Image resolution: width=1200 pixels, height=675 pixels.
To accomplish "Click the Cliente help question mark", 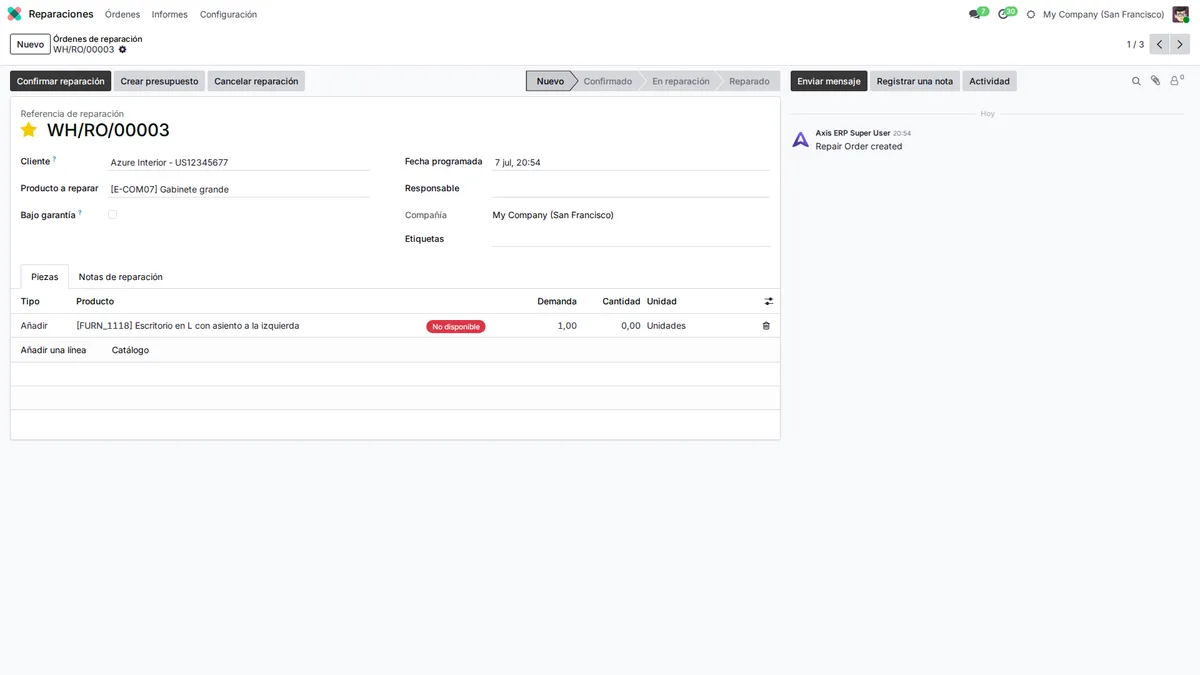I will (x=55, y=159).
